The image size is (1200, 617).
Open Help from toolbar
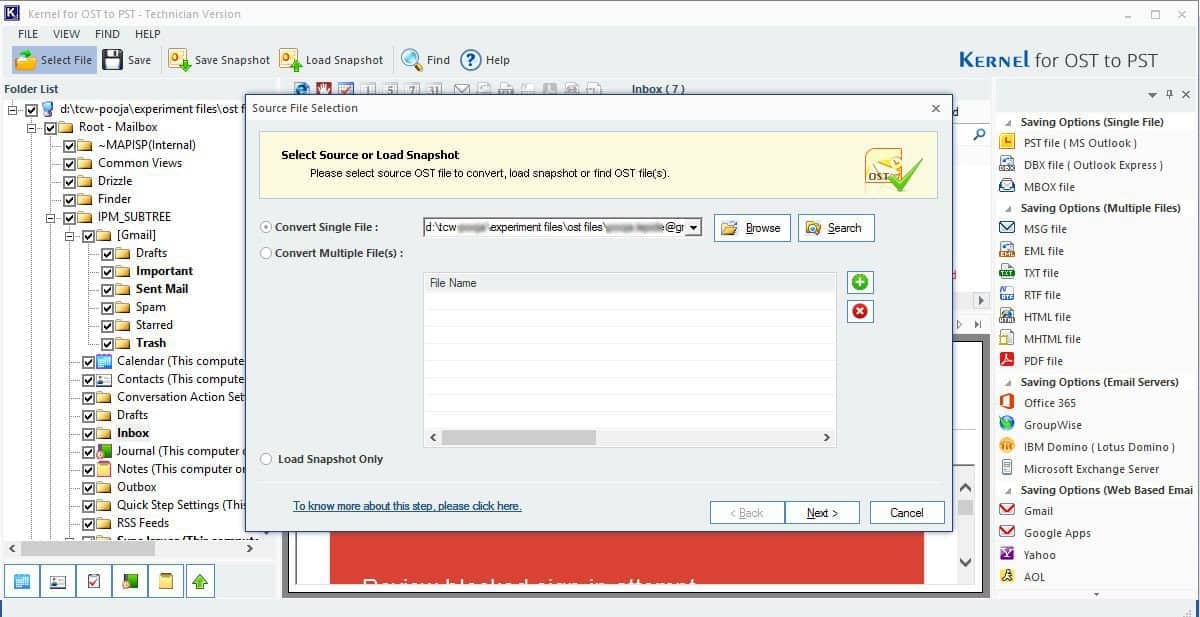[485, 60]
